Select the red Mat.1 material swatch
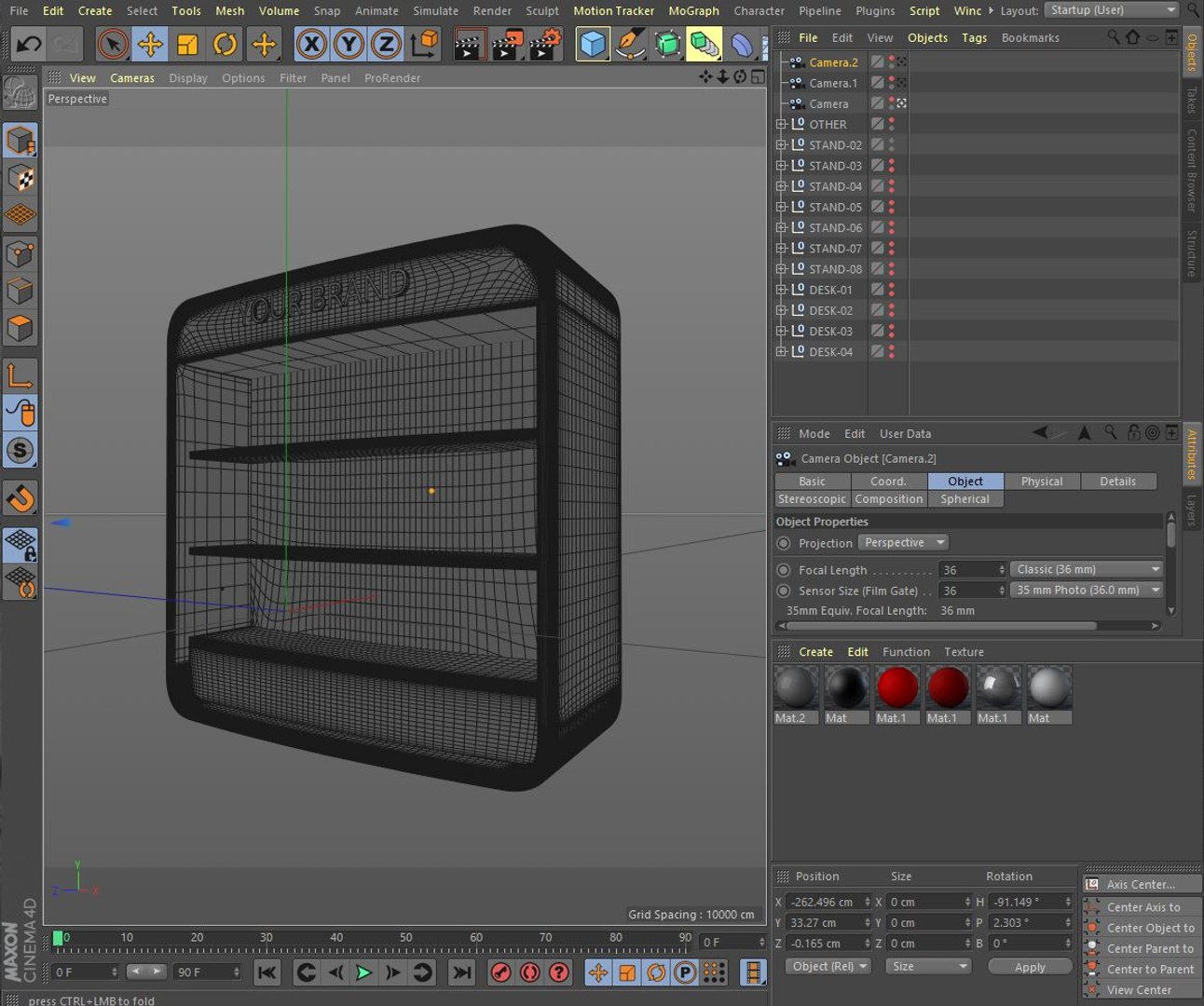This screenshot has width=1204, height=1006. tap(897, 694)
